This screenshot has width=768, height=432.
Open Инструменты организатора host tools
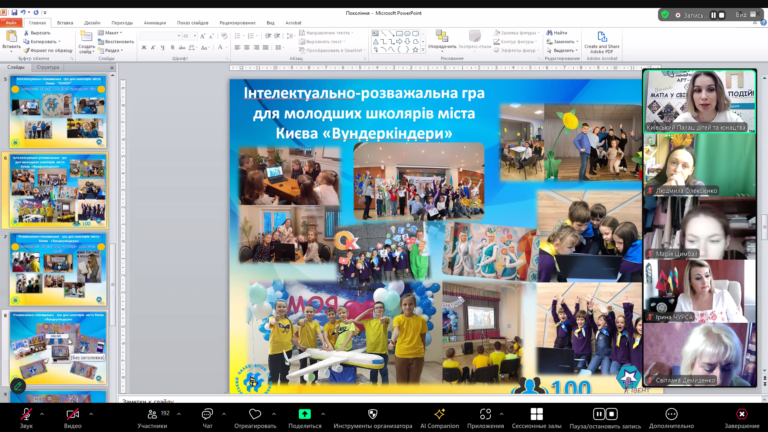pos(373,414)
